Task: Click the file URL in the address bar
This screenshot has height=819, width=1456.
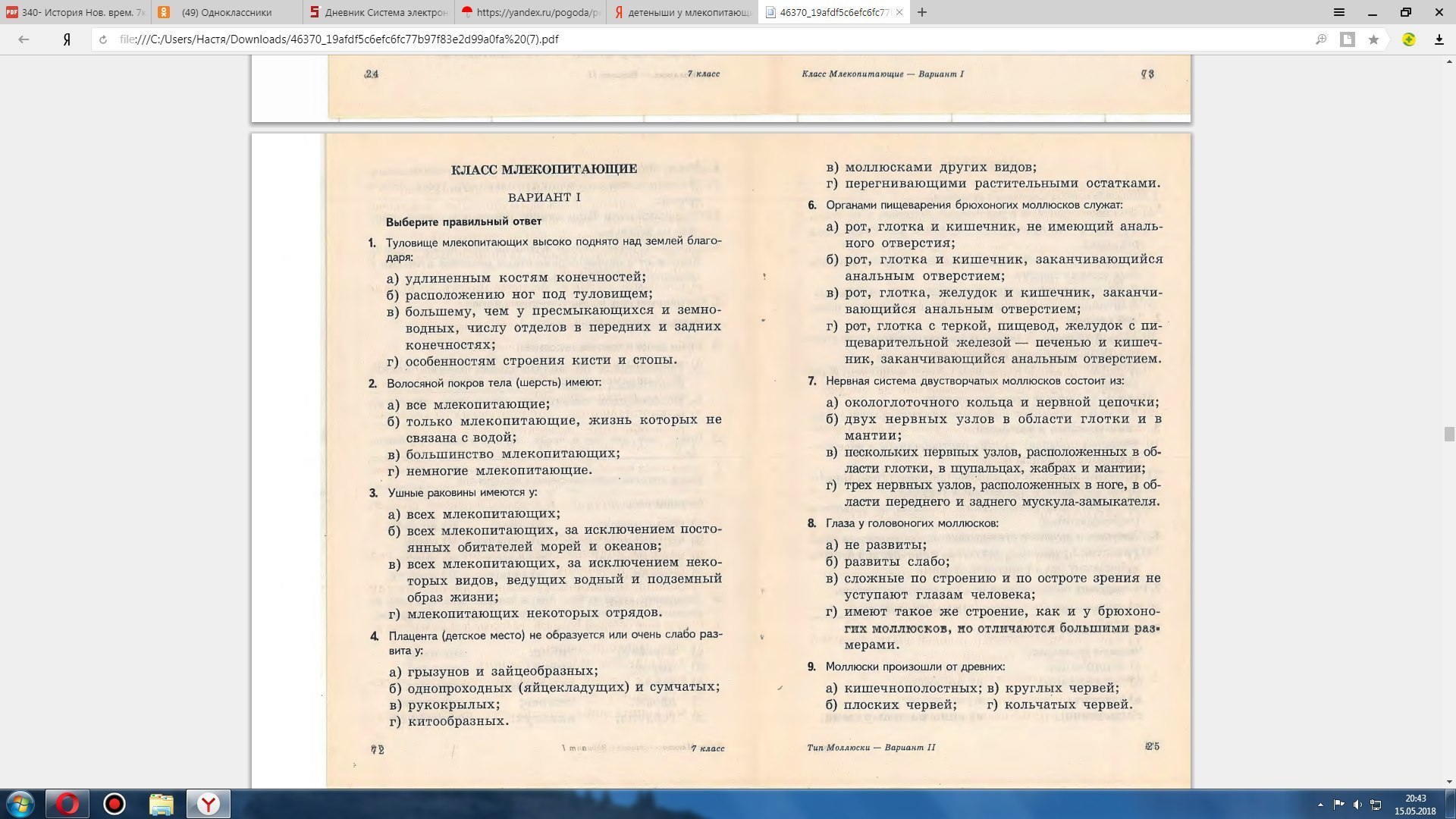Action: (339, 39)
